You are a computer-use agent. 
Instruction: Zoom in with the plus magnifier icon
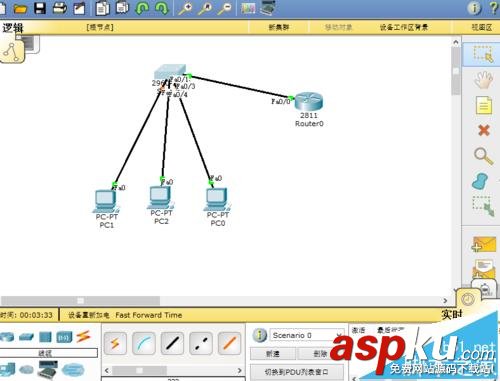(x=185, y=8)
